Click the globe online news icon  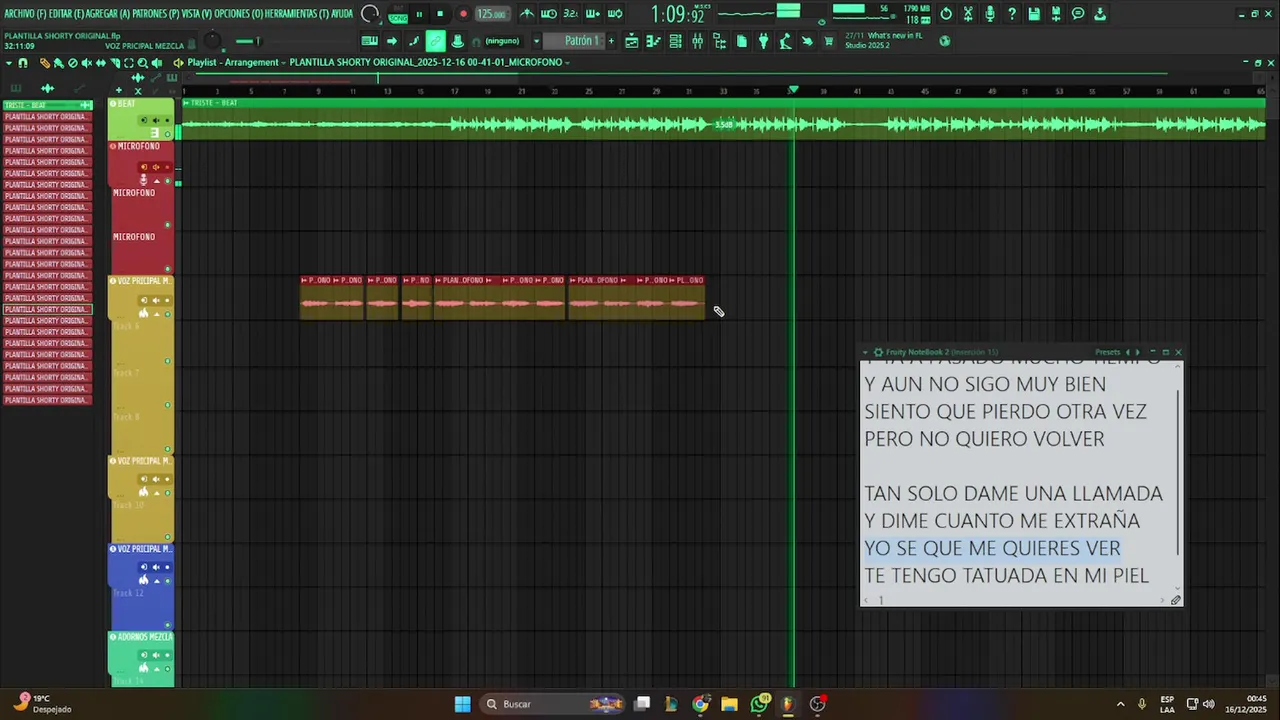tap(945, 41)
